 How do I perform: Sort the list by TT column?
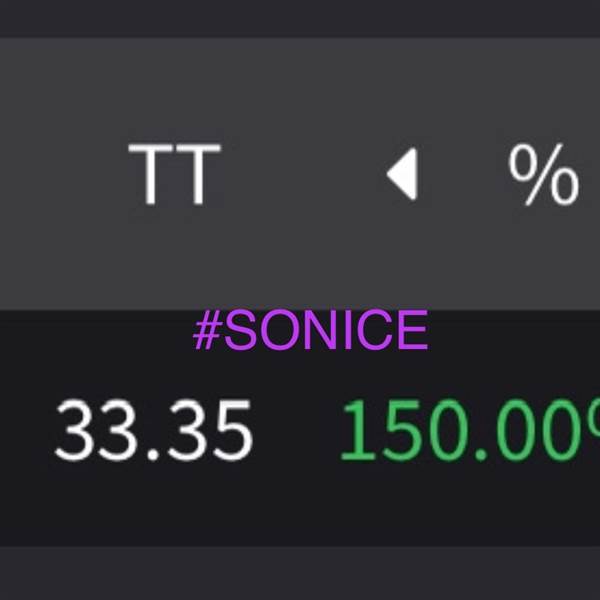[174, 175]
